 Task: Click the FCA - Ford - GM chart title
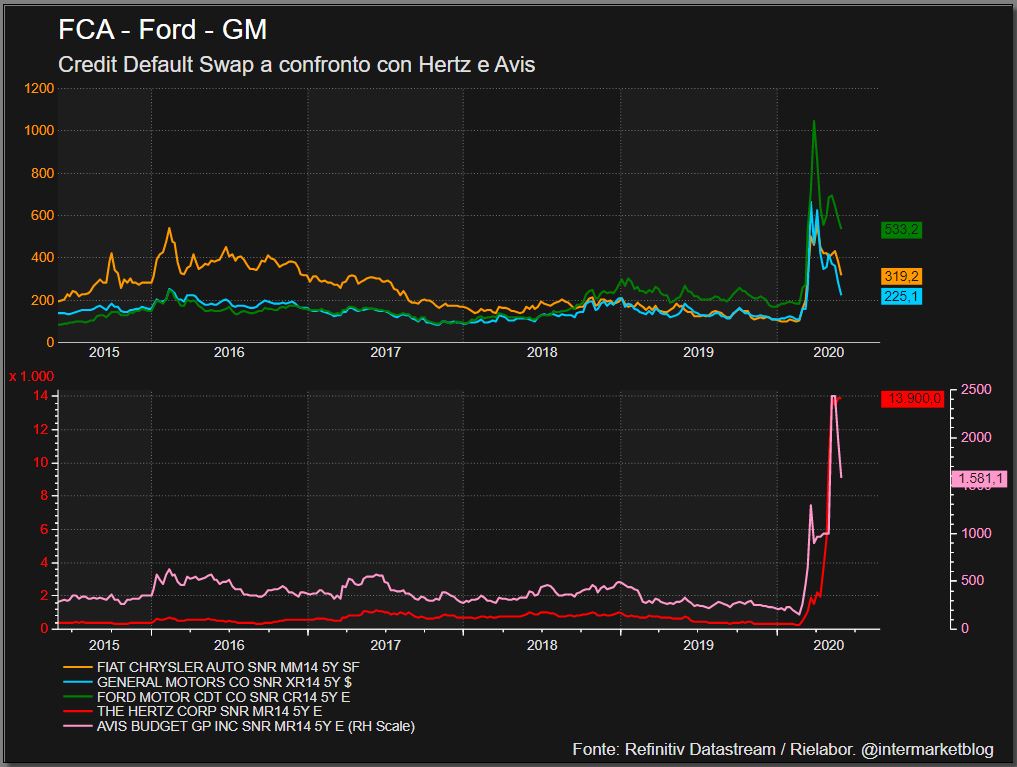coord(163,31)
